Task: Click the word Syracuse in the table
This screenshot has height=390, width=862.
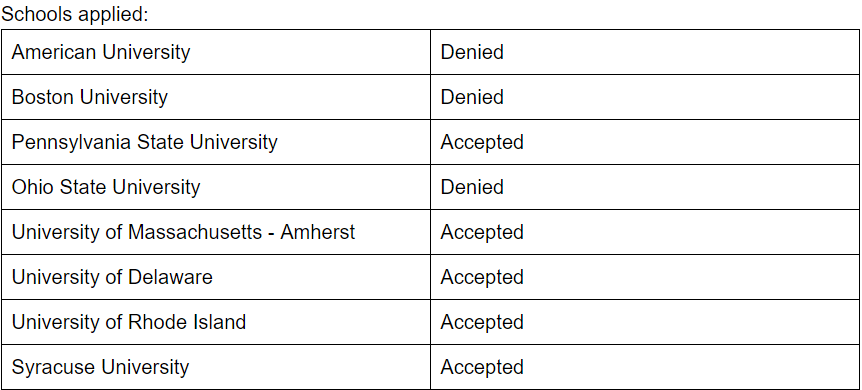Action: [54, 367]
